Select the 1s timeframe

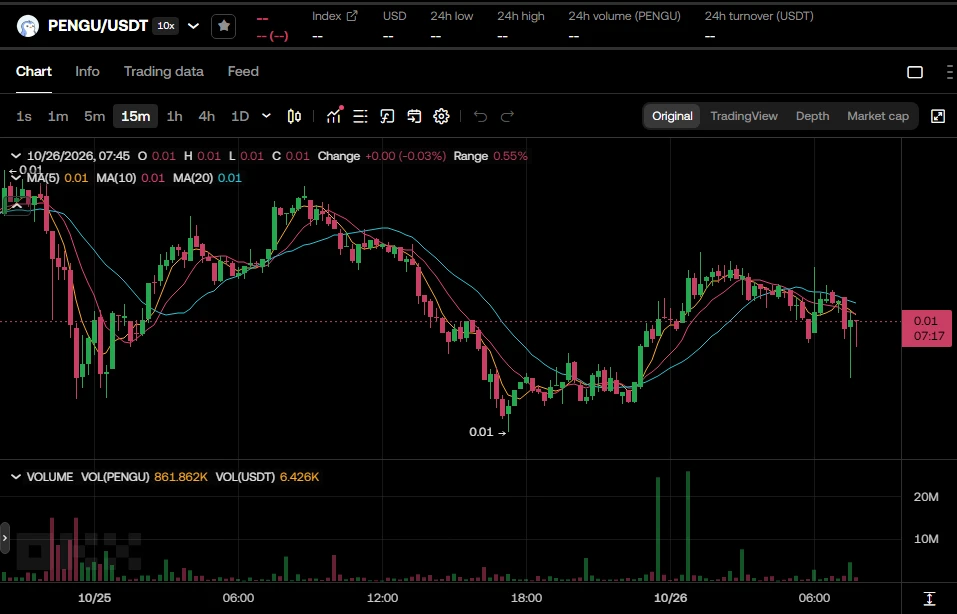click(x=24, y=116)
